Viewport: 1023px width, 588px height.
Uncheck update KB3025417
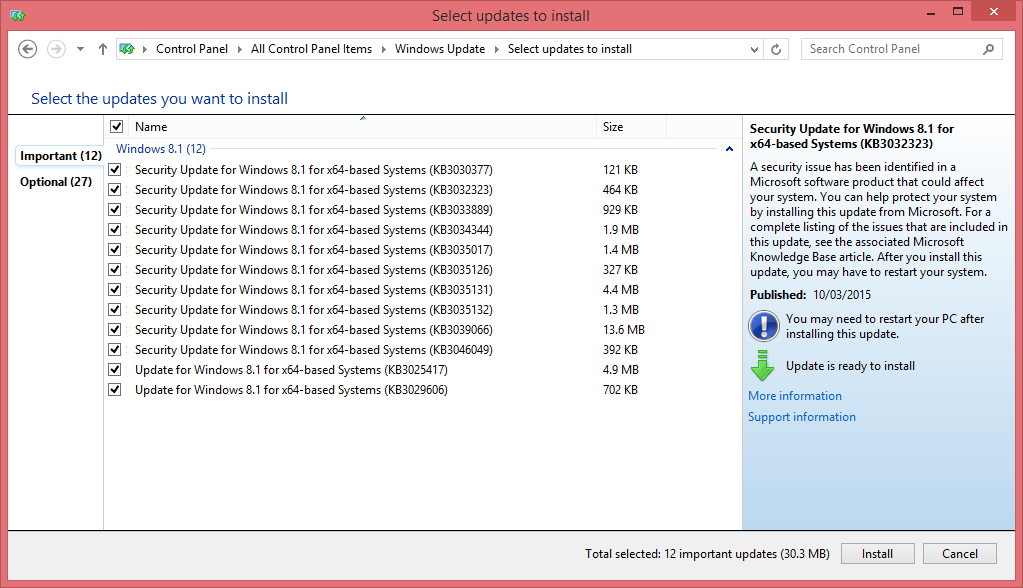(x=115, y=370)
